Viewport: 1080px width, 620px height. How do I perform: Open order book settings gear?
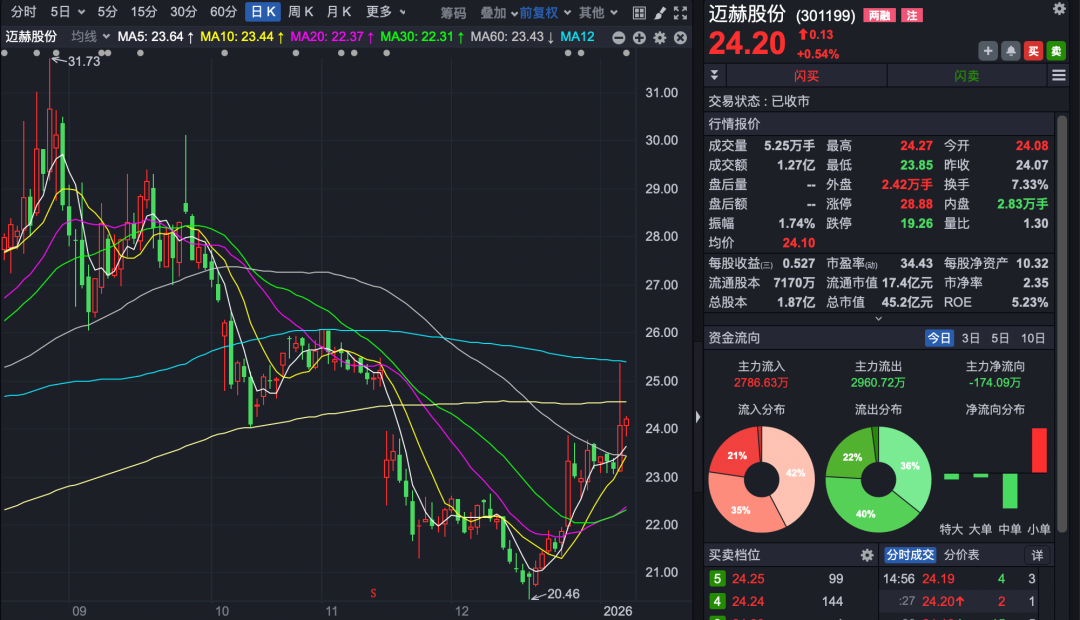pos(867,555)
